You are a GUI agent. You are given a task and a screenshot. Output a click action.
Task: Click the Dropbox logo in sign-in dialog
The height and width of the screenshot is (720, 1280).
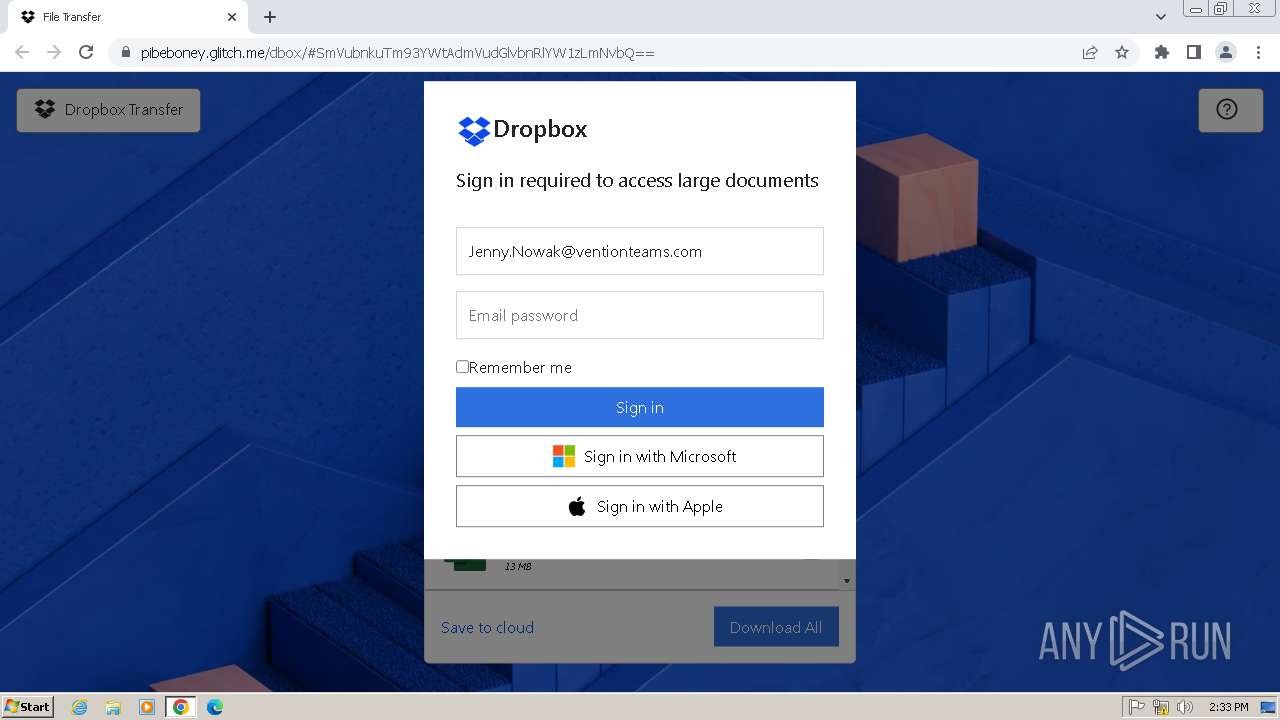click(x=522, y=130)
